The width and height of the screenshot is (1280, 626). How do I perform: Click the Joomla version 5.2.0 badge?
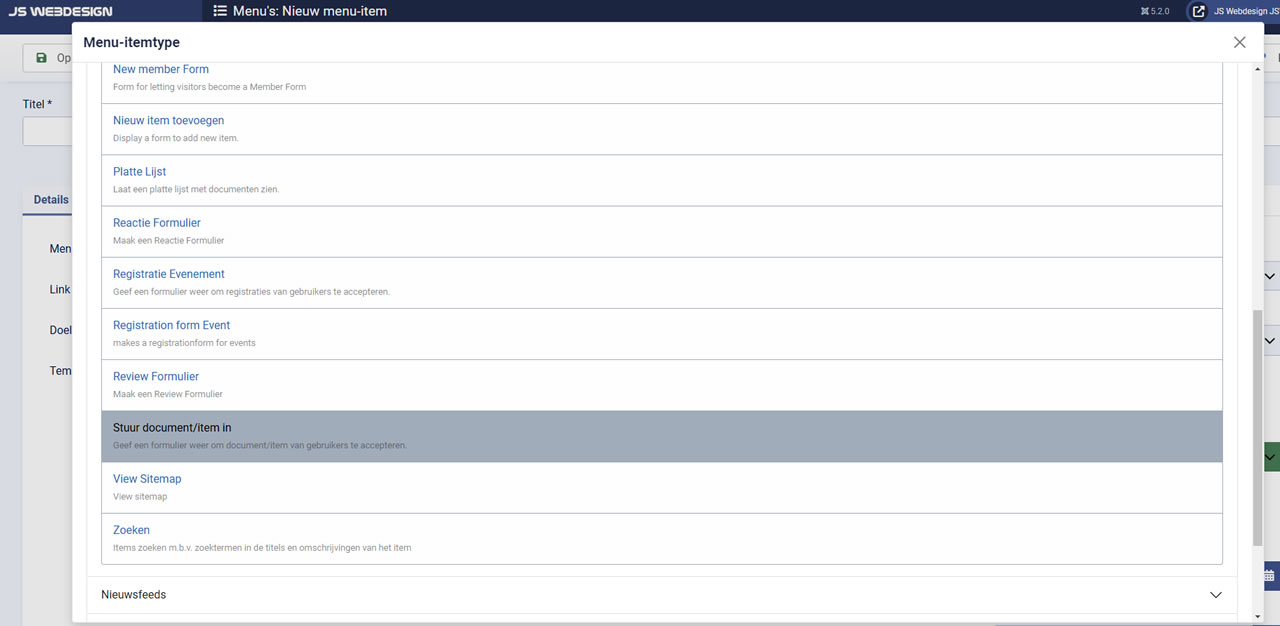click(1155, 11)
